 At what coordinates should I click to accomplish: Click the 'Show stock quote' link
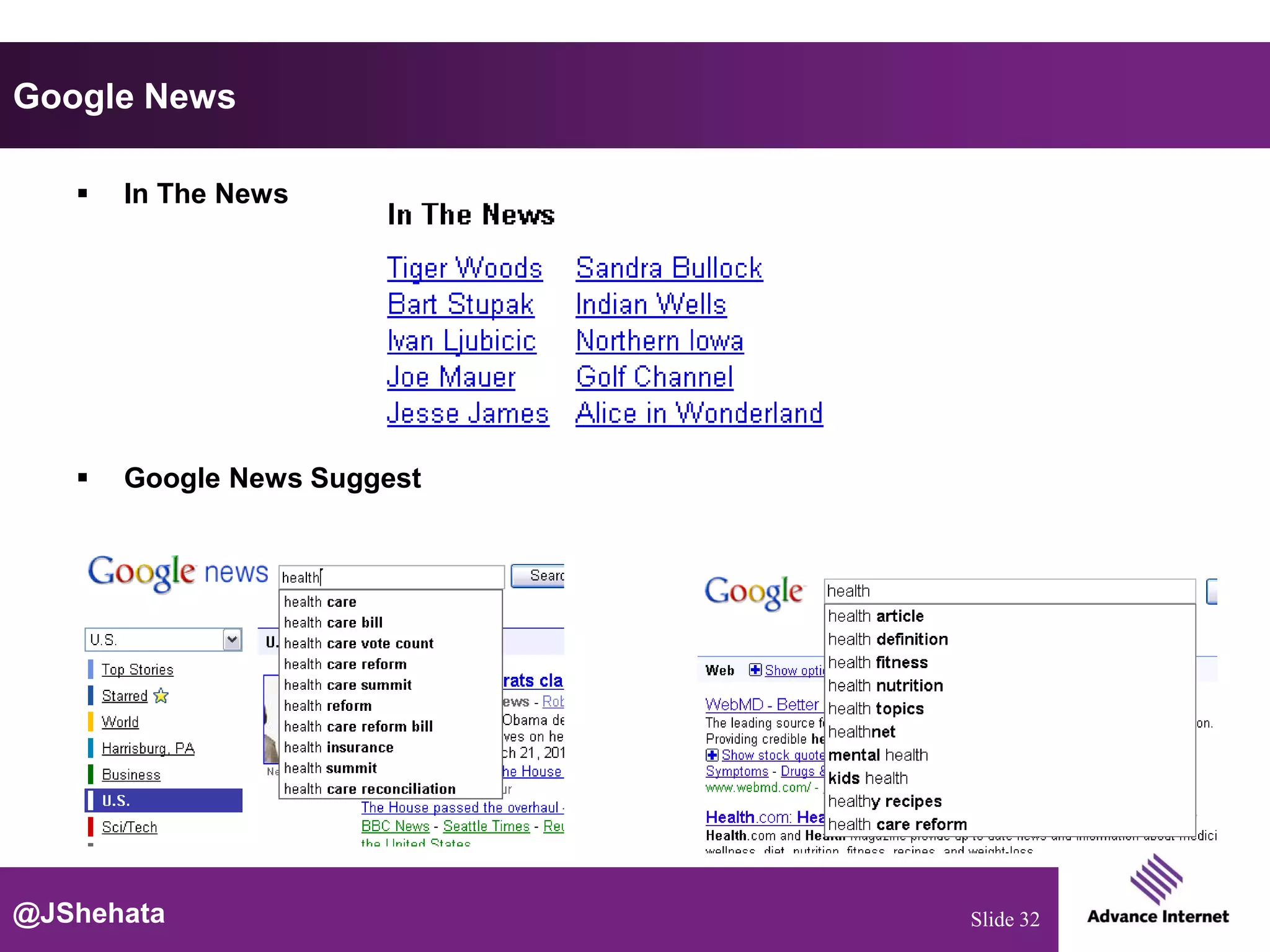(x=773, y=755)
